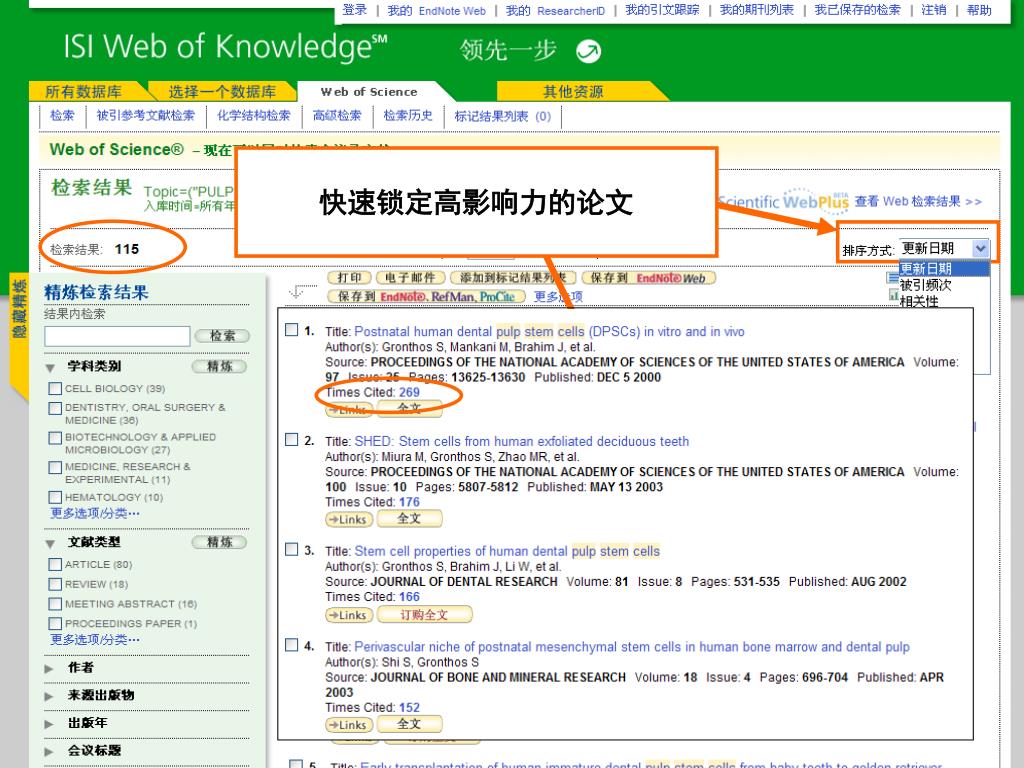The image size is (1024, 768).
Task: Select 更新日期 option in sort list
Action: coord(944,268)
